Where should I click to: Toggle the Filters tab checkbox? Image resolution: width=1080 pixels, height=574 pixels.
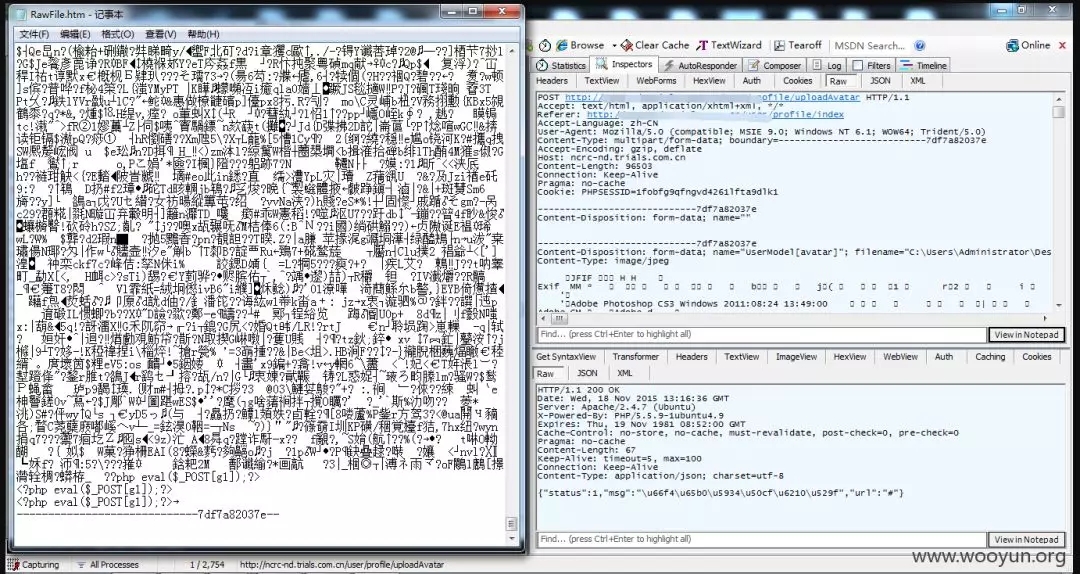pos(858,65)
